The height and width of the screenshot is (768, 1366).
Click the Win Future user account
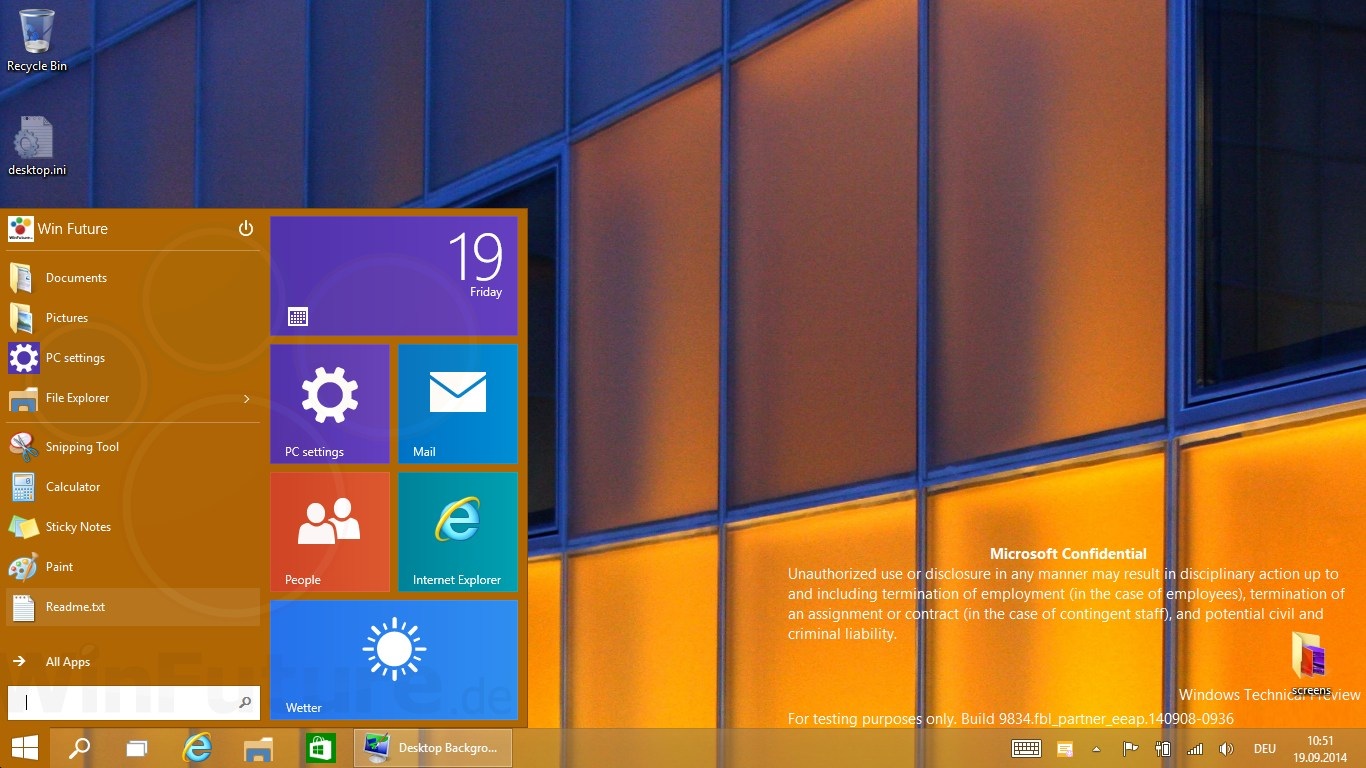tap(59, 229)
